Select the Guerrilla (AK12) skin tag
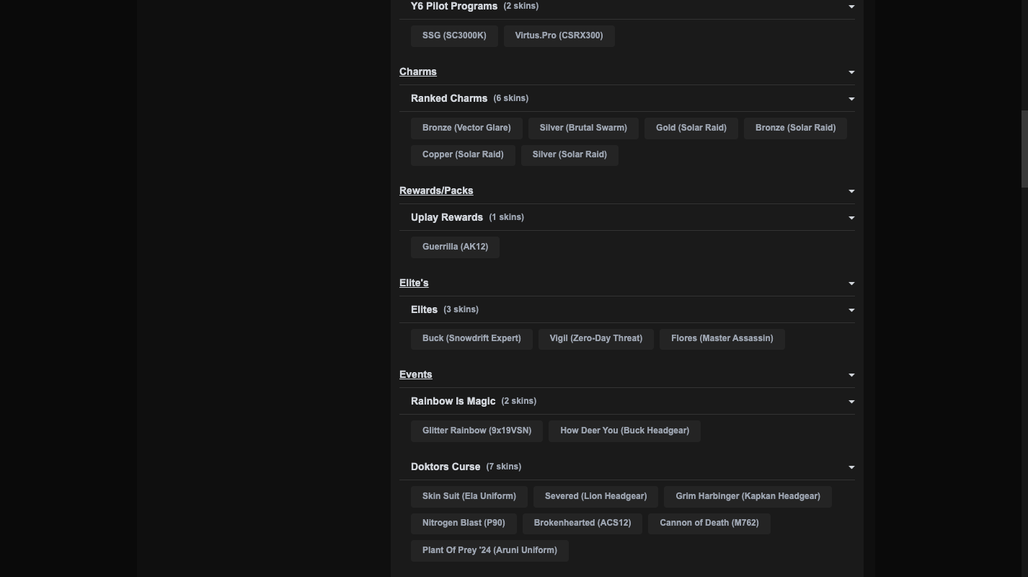Screen dimensions: 1028x577 [455, 247]
